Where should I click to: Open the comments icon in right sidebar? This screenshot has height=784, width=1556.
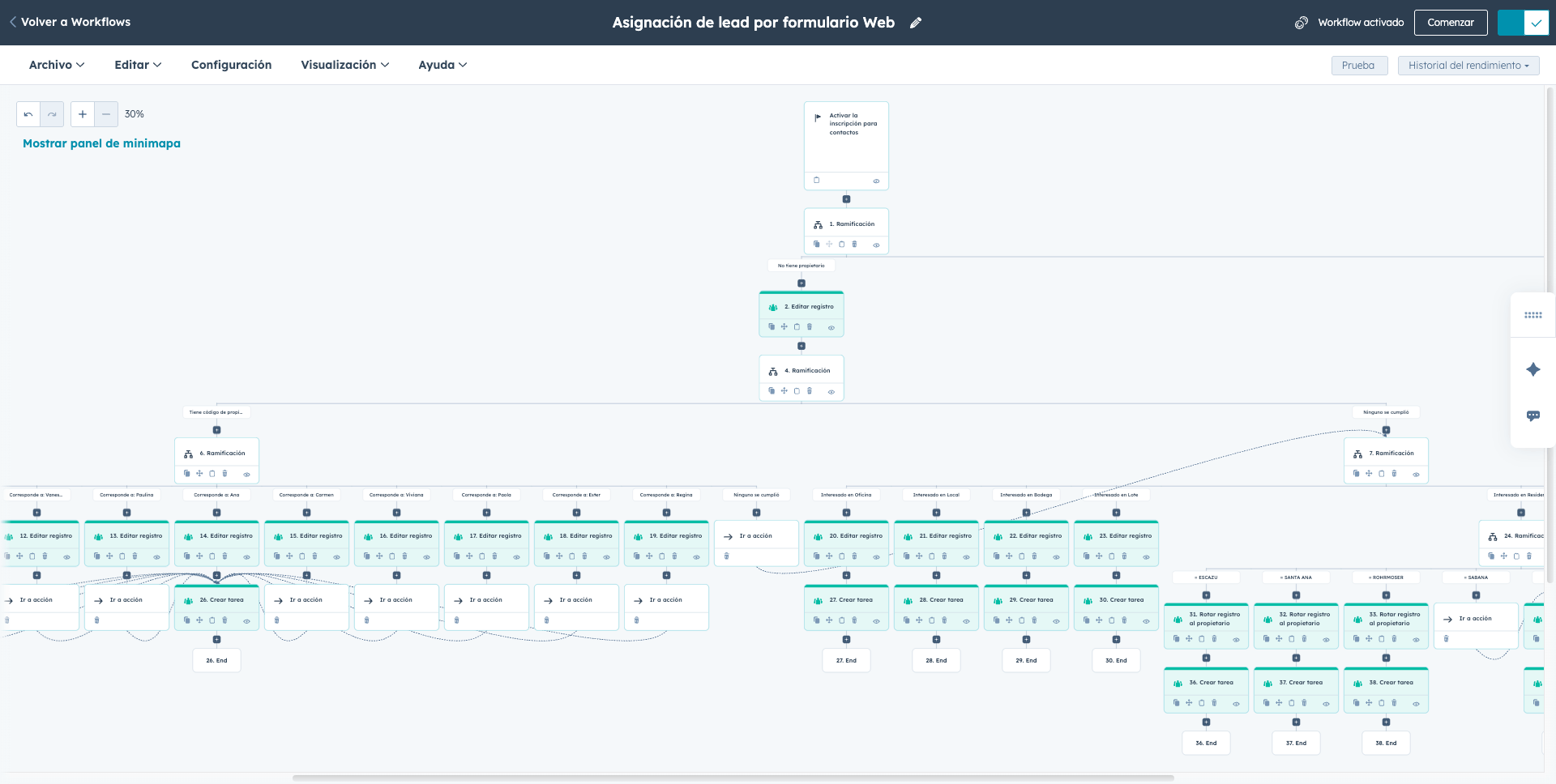point(1532,415)
